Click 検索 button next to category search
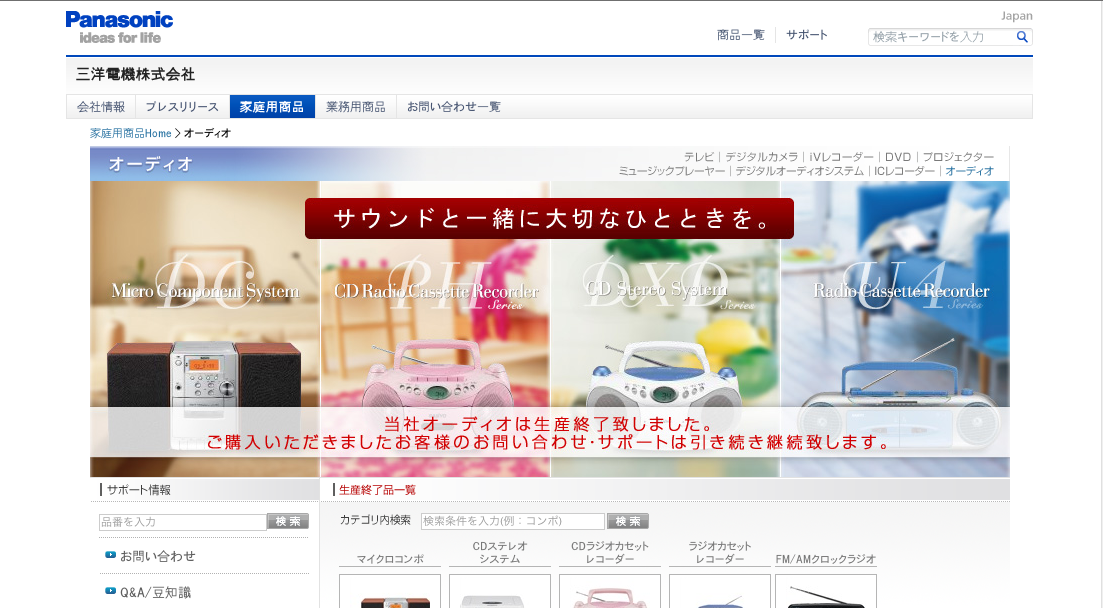Image resolution: width=1103 pixels, height=608 pixels. 627,521
